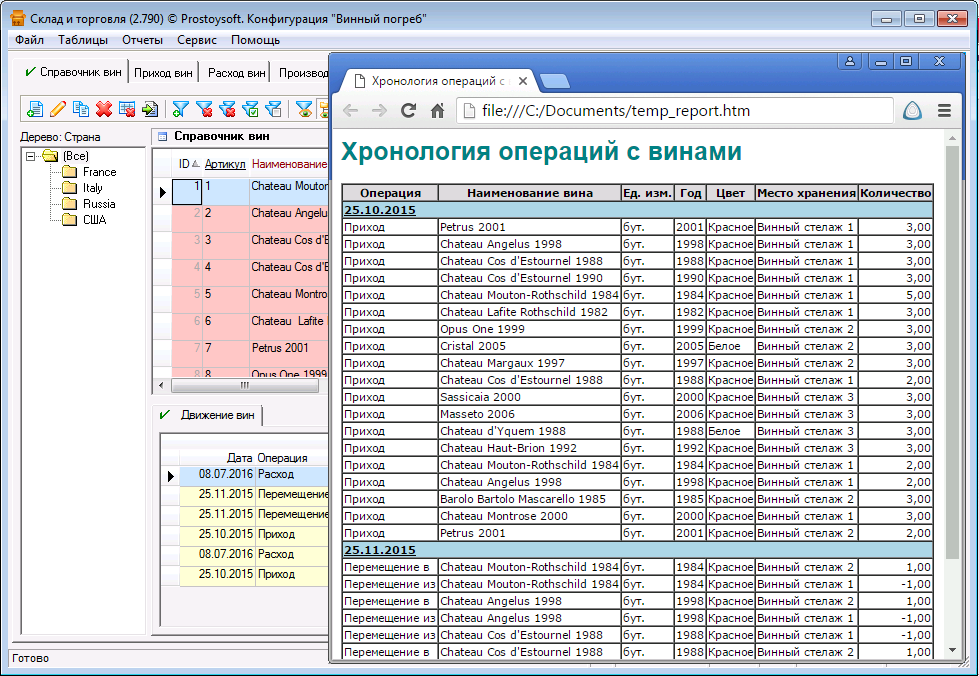Reload the report page in browser

point(408,111)
